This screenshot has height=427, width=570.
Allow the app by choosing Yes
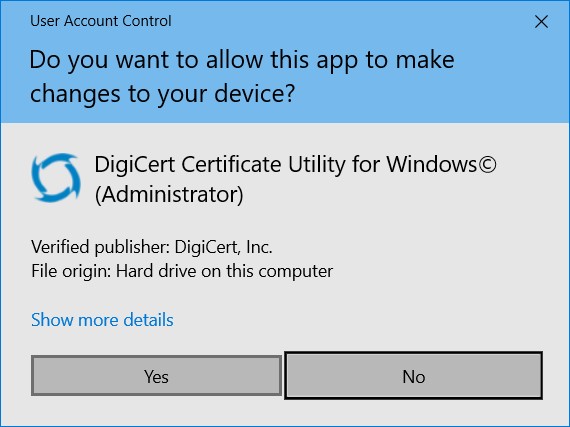(x=156, y=376)
